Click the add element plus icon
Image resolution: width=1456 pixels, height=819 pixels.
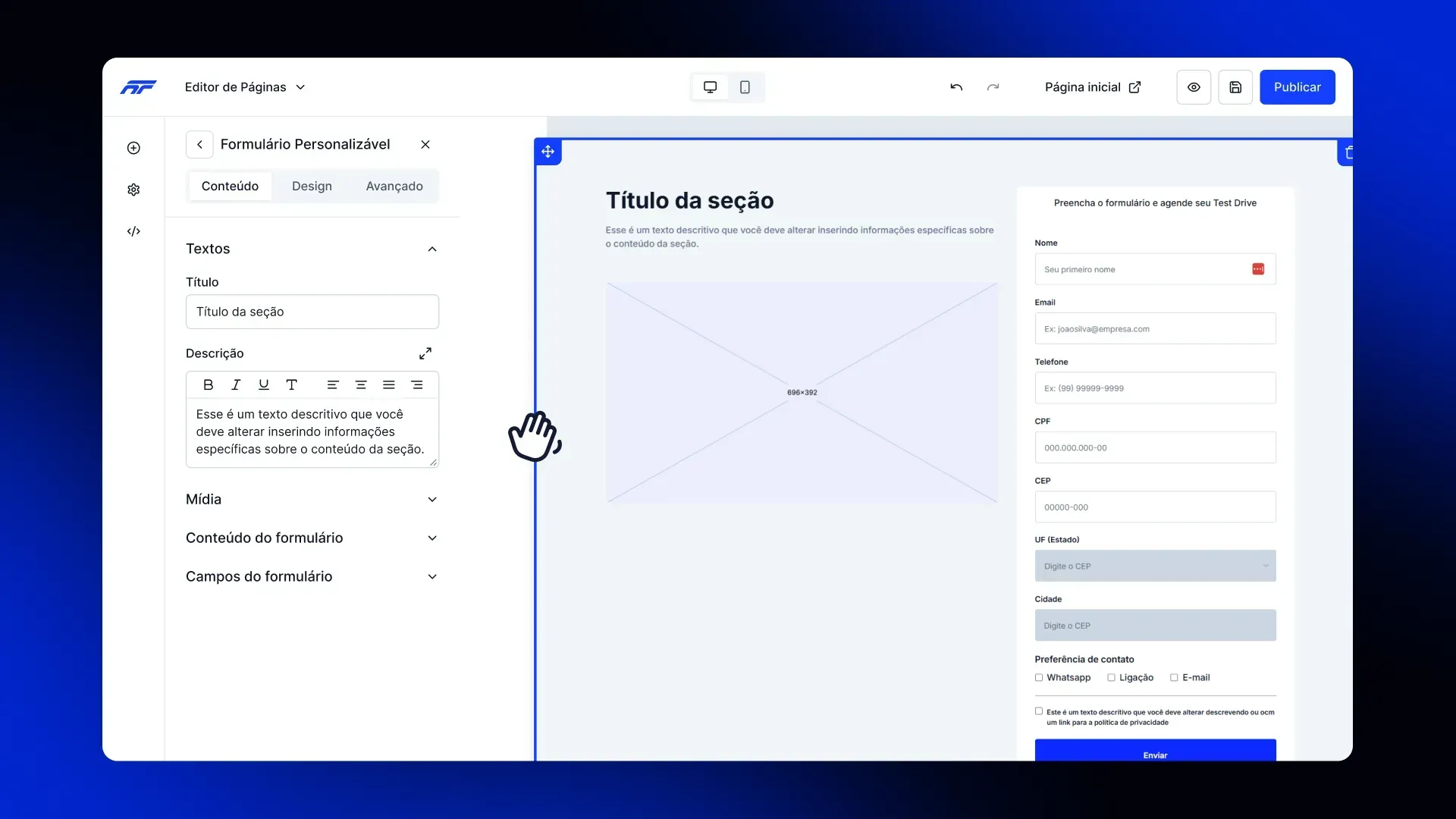[133, 148]
